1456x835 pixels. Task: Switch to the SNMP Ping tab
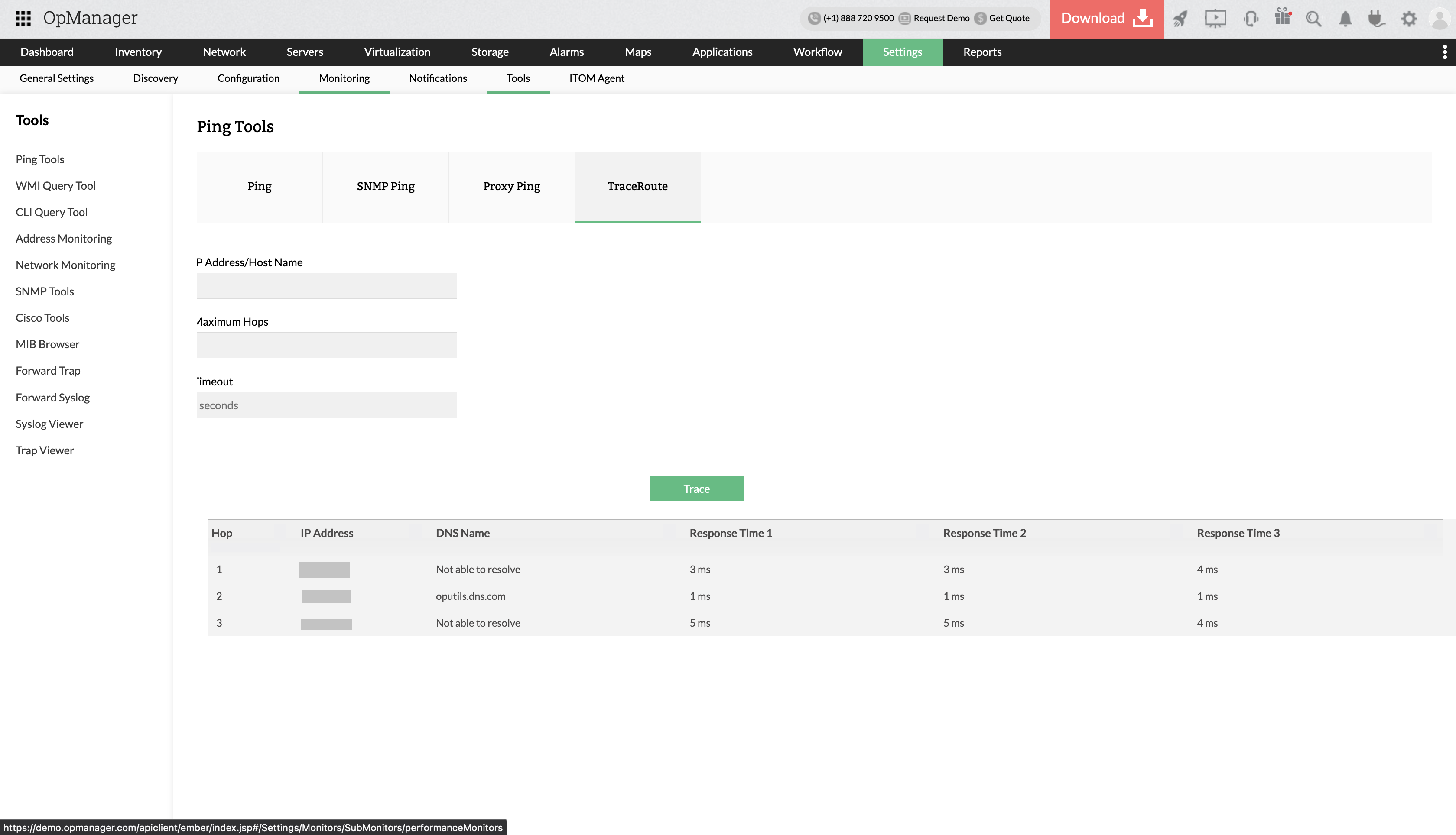pos(386,186)
